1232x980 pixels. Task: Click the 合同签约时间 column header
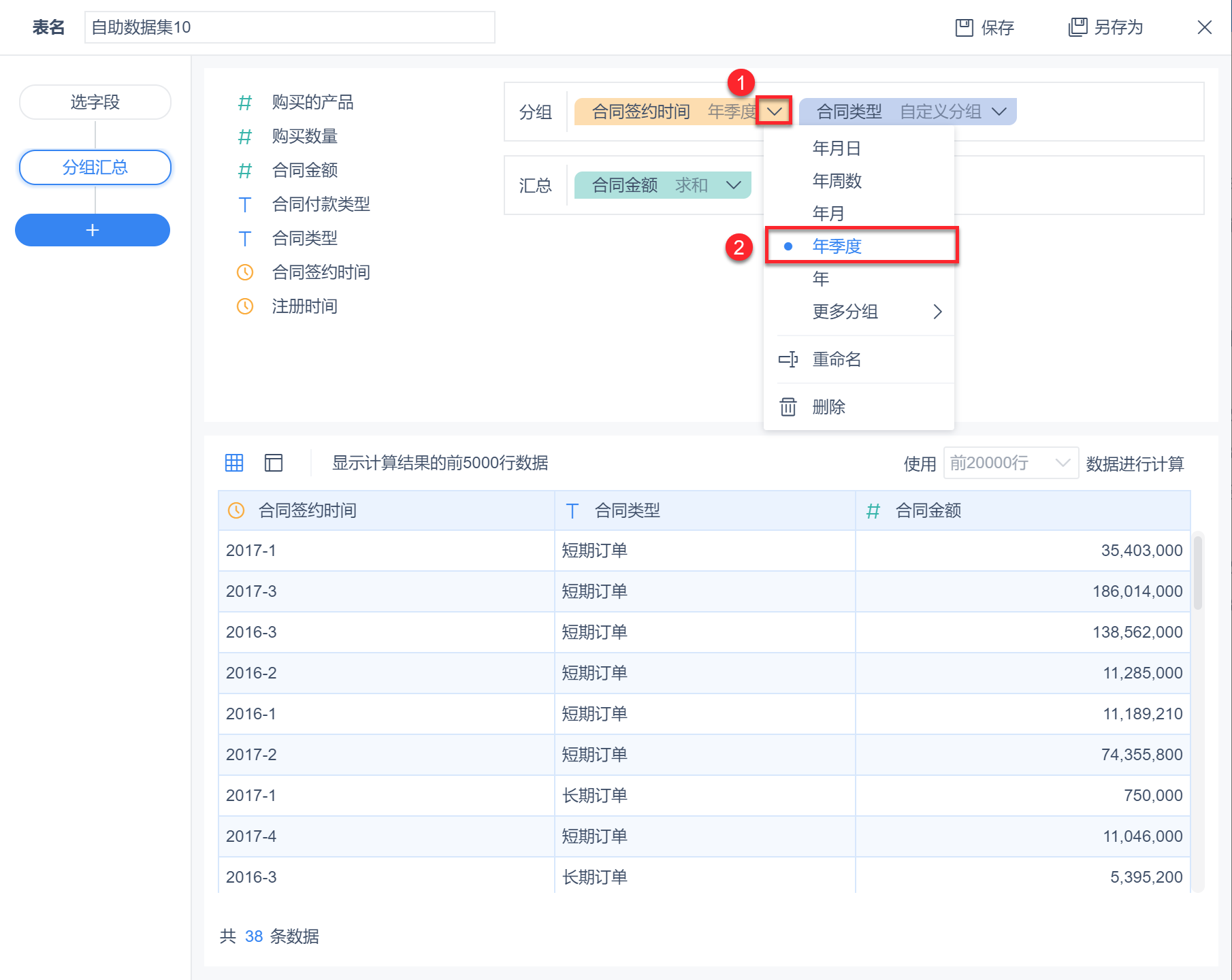[387, 510]
